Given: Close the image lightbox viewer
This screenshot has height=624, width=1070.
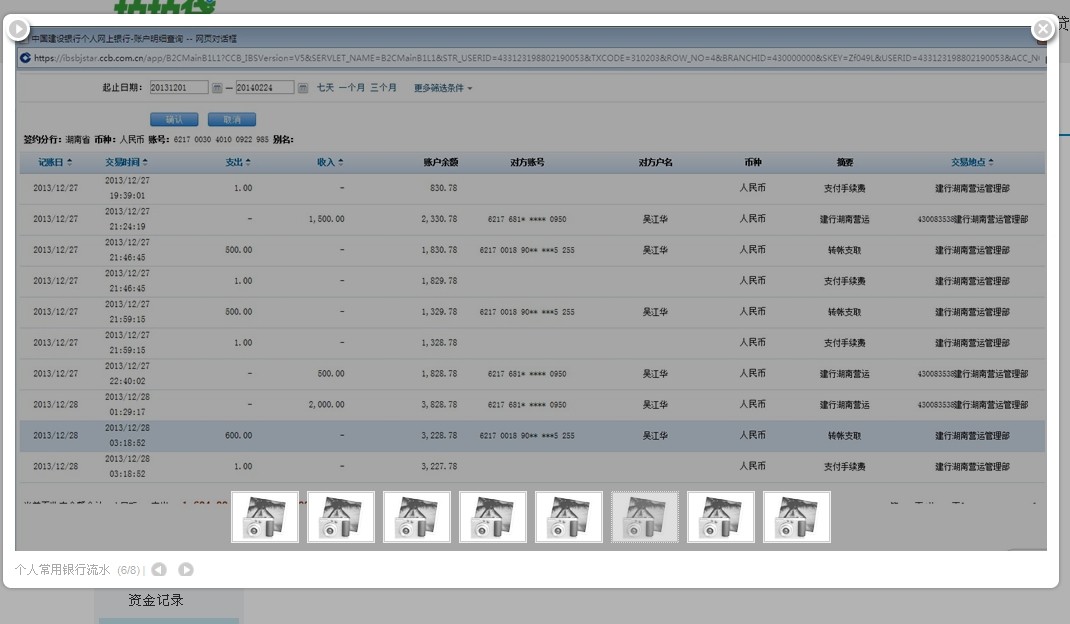Looking at the screenshot, I should tap(1043, 29).
